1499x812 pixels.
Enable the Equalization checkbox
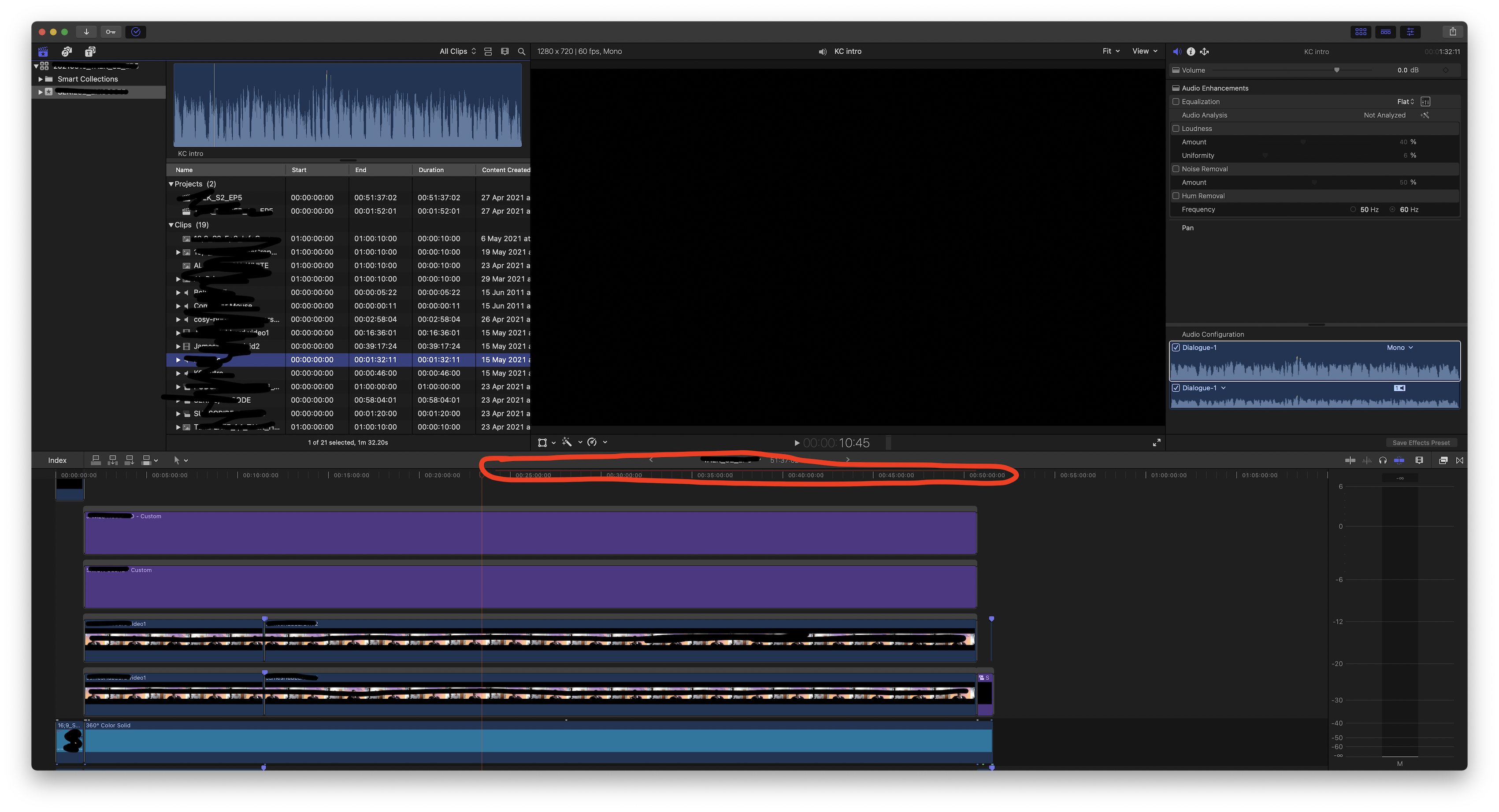coord(1176,102)
